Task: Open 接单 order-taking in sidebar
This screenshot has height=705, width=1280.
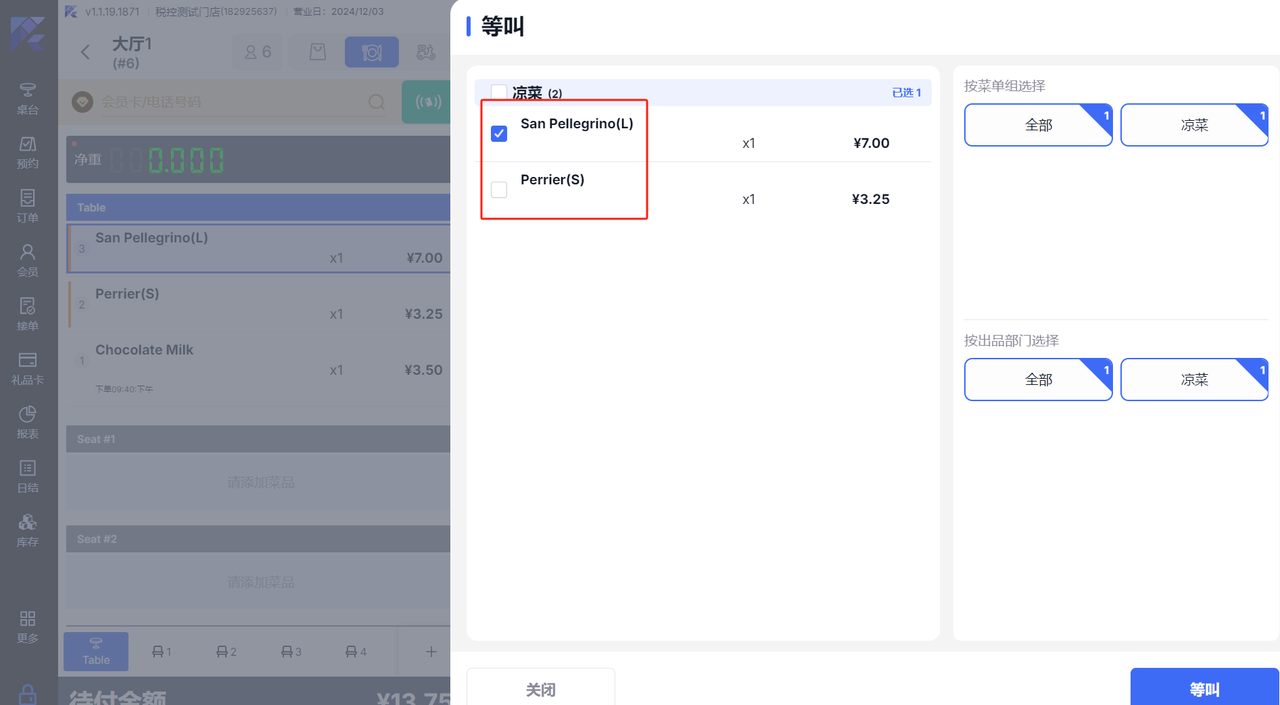Action: click(x=28, y=314)
